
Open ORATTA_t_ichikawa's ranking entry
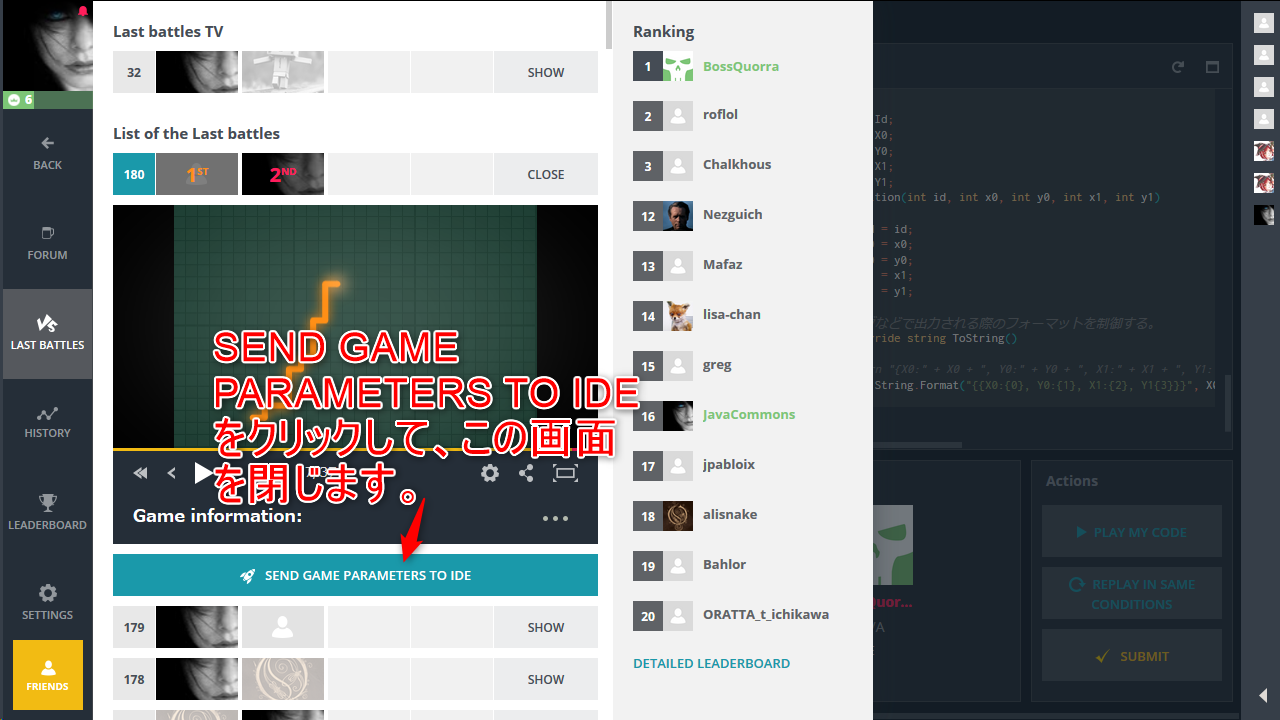[x=766, y=614]
